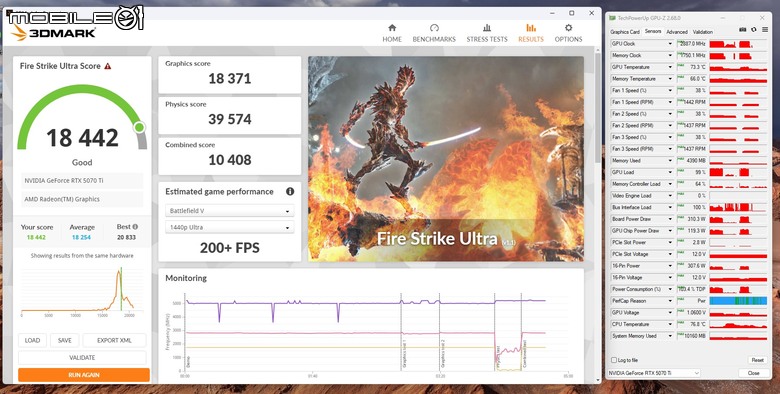The height and width of the screenshot is (394, 780).
Task: Open the Battlefield V game dropdown
Action: 229,211
